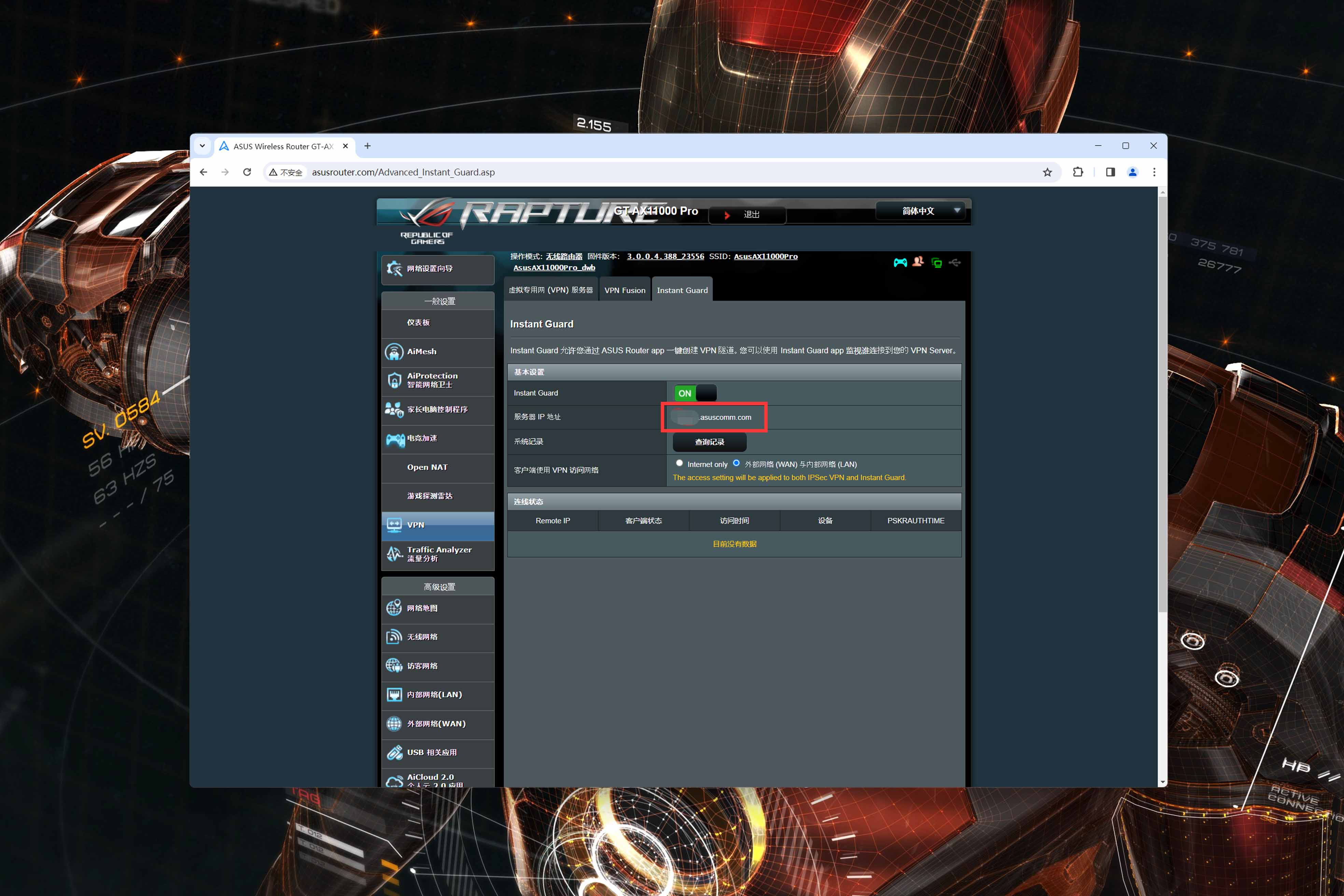This screenshot has width=1344, height=896.
Task: Select the VPN monitor icon in sidebar
Action: coord(394,524)
